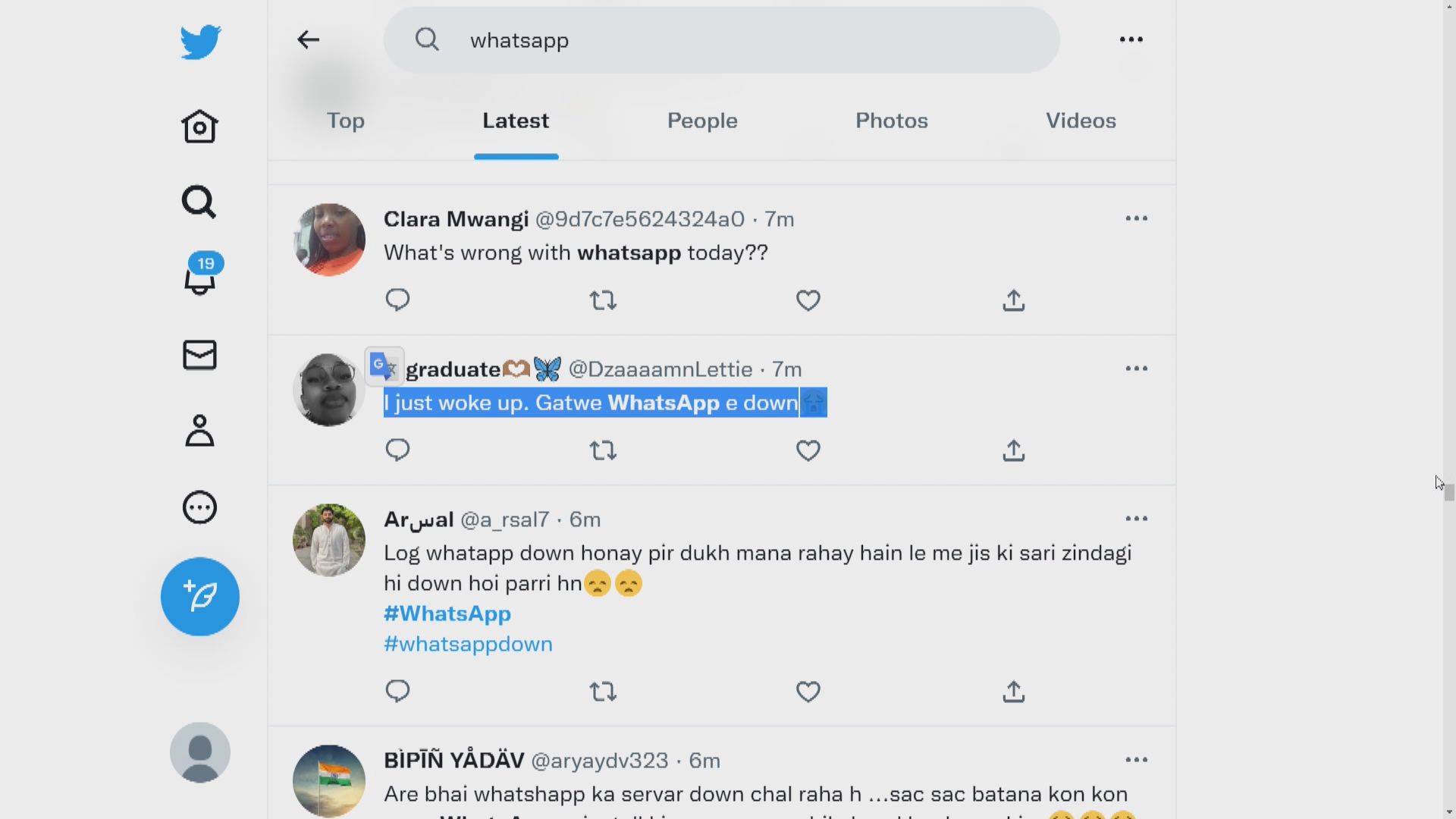The width and height of the screenshot is (1456, 819).
Task: Click share icon on Arsal tweet
Action: click(x=1013, y=690)
